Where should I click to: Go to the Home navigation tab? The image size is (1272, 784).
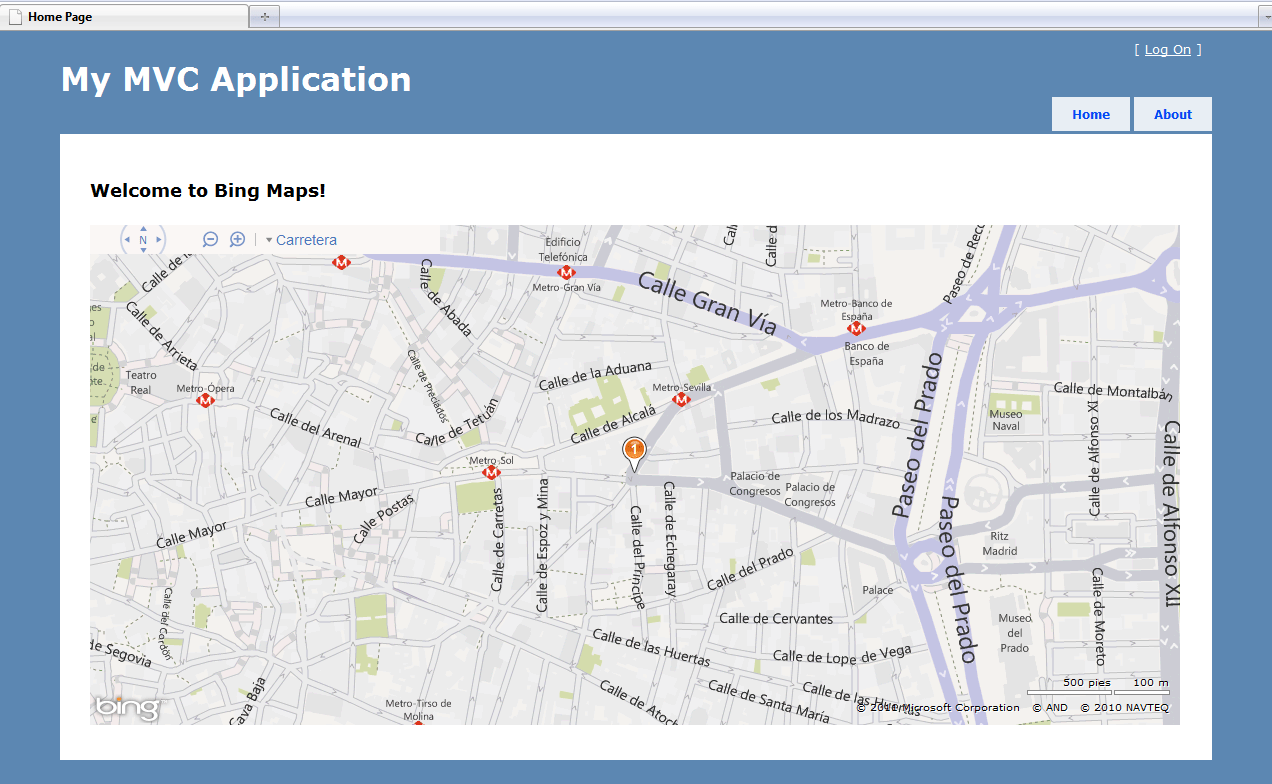(1091, 114)
